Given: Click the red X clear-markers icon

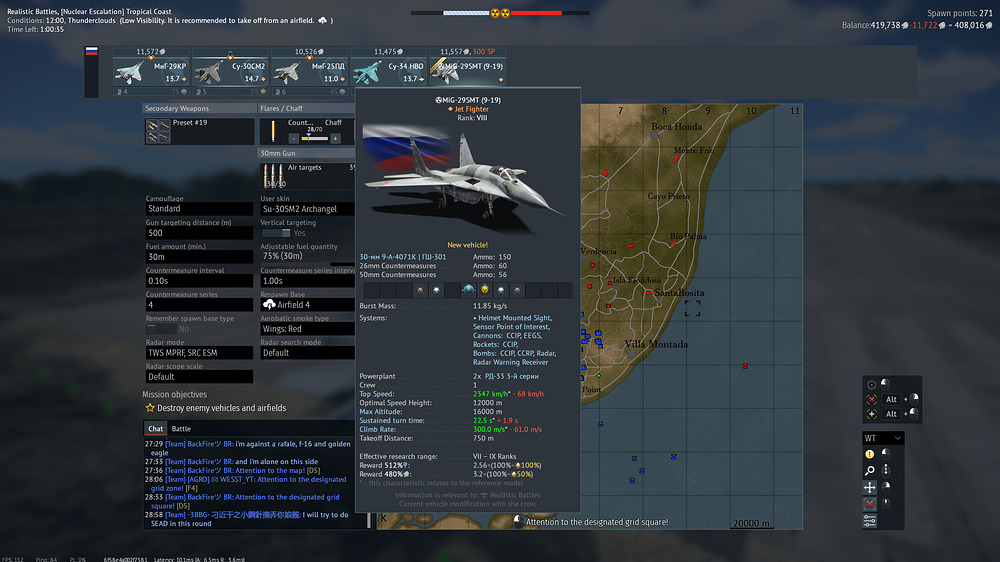Looking at the screenshot, I should pos(869,504).
